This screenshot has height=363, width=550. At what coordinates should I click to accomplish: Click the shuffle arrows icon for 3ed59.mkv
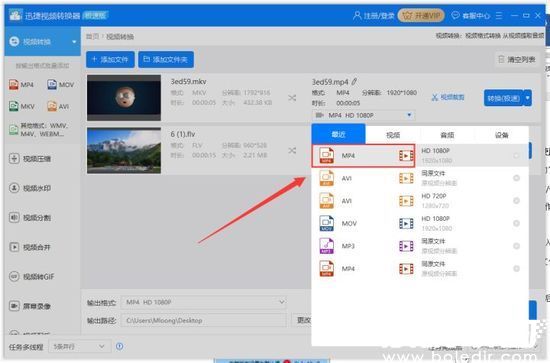[x=292, y=98]
